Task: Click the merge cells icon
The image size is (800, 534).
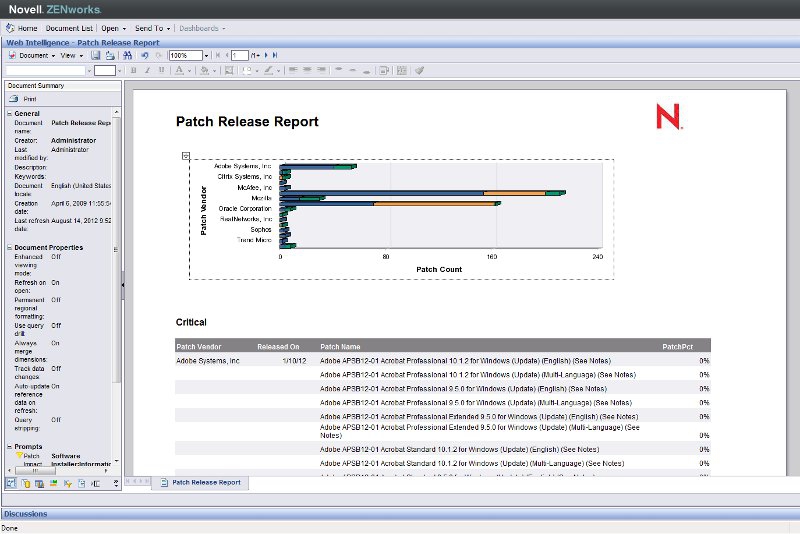Action: pos(402,70)
